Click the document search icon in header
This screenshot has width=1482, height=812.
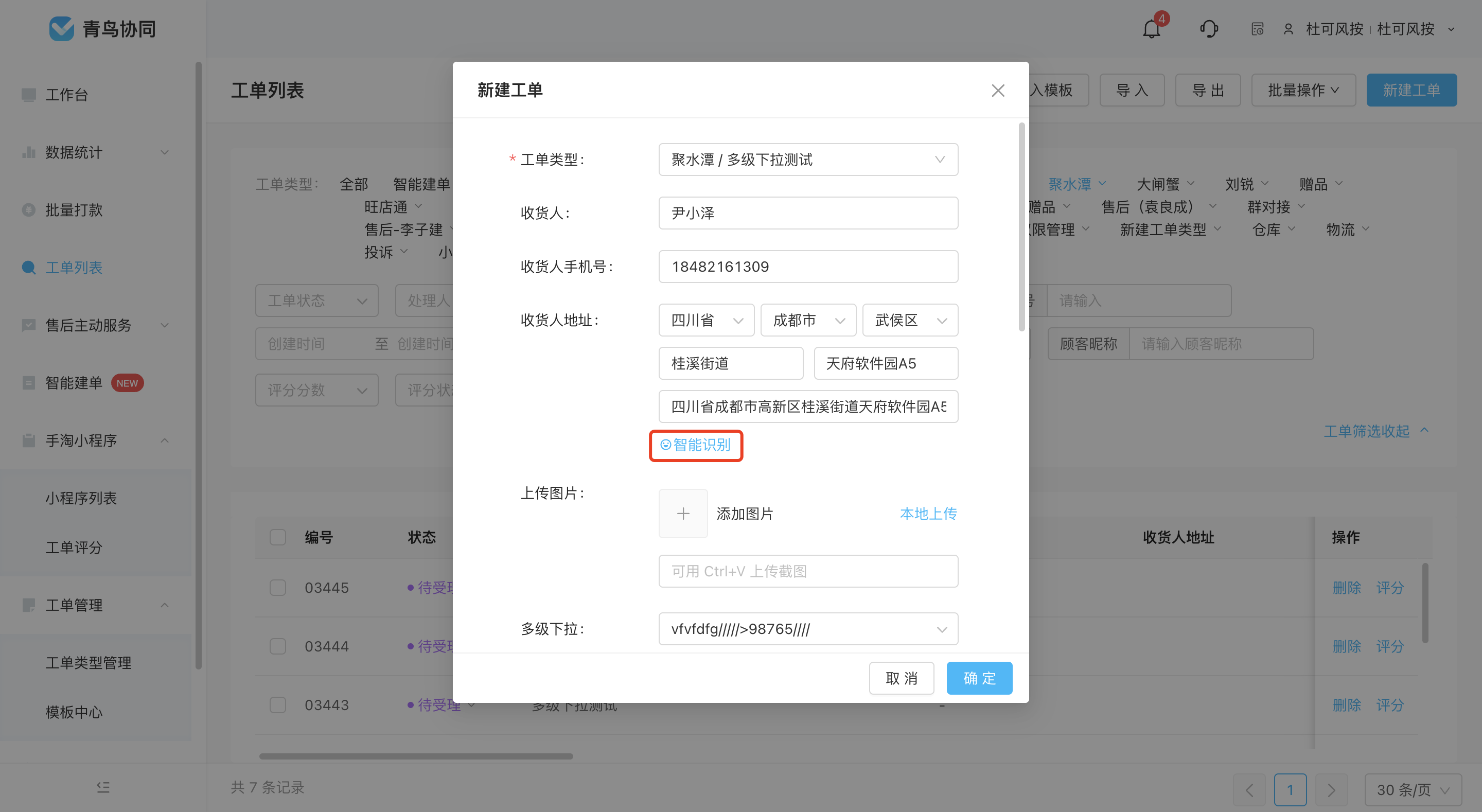click(1257, 29)
